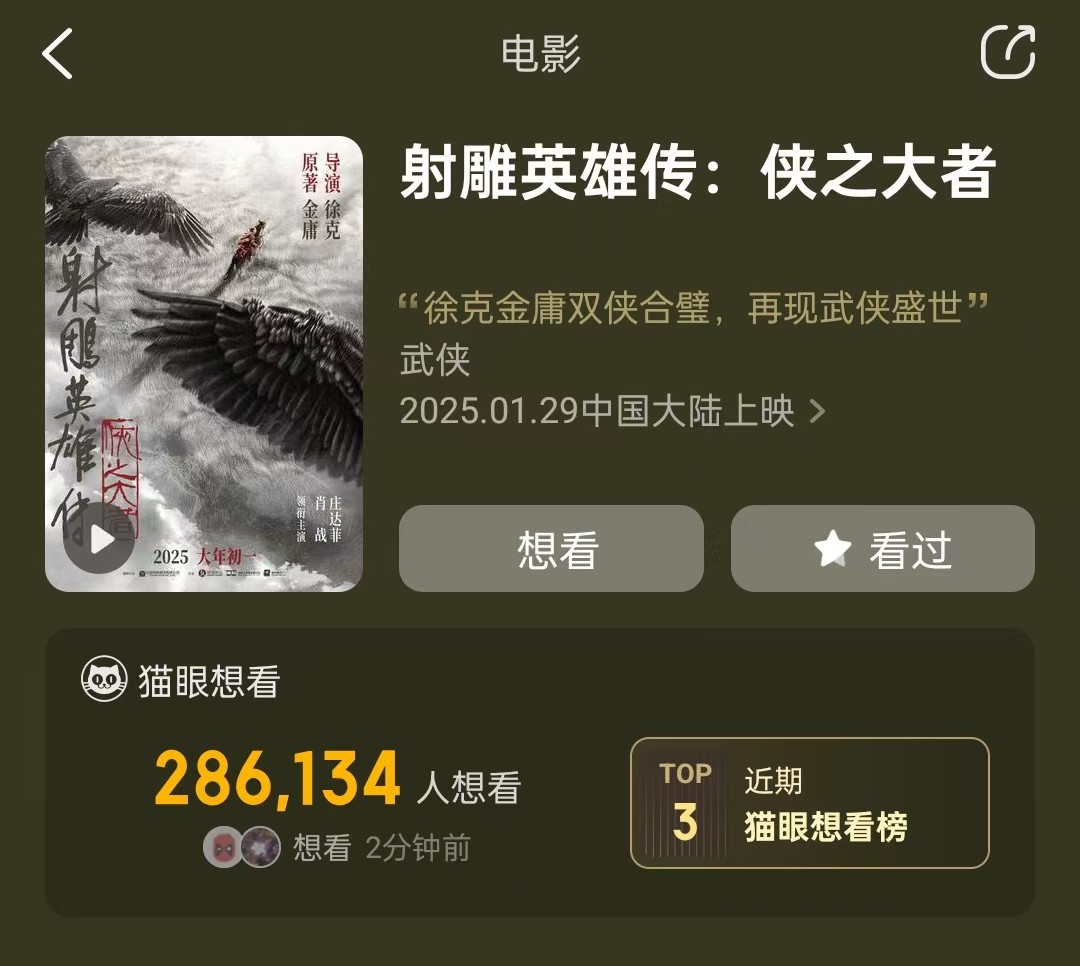Expand the release date chevron
The image size is (1080, 966).
pos(817,411)
